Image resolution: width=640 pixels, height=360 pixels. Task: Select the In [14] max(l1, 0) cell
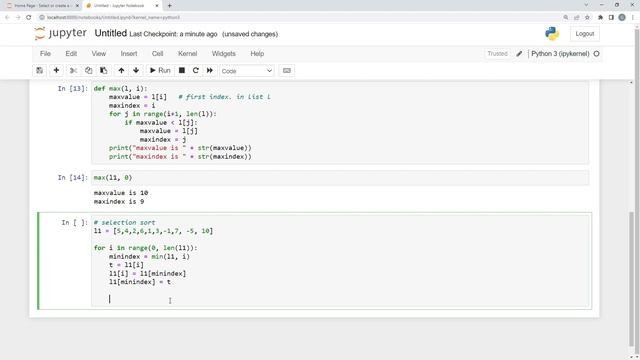coord(340,178)
